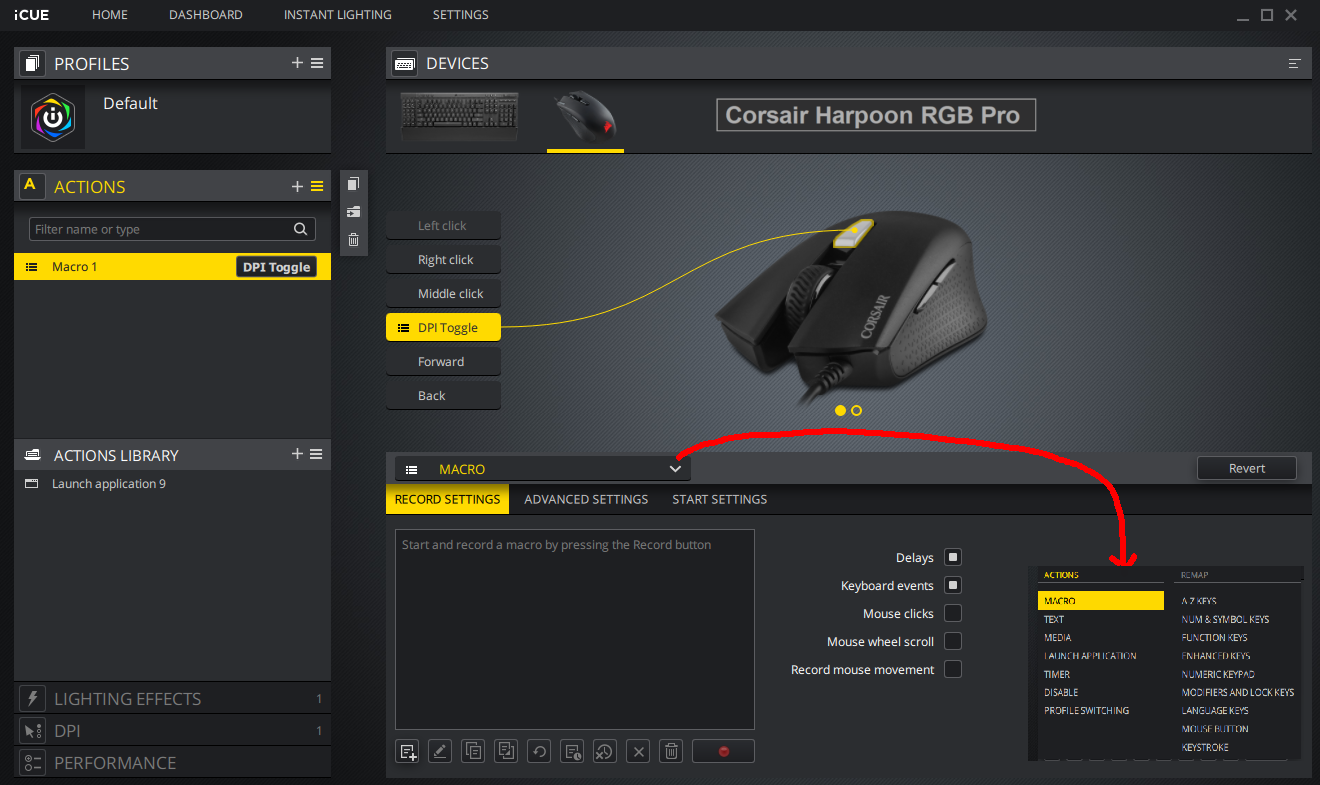
Task: Open the MACRO action type dropdown
Action: [x=542, y=469]
